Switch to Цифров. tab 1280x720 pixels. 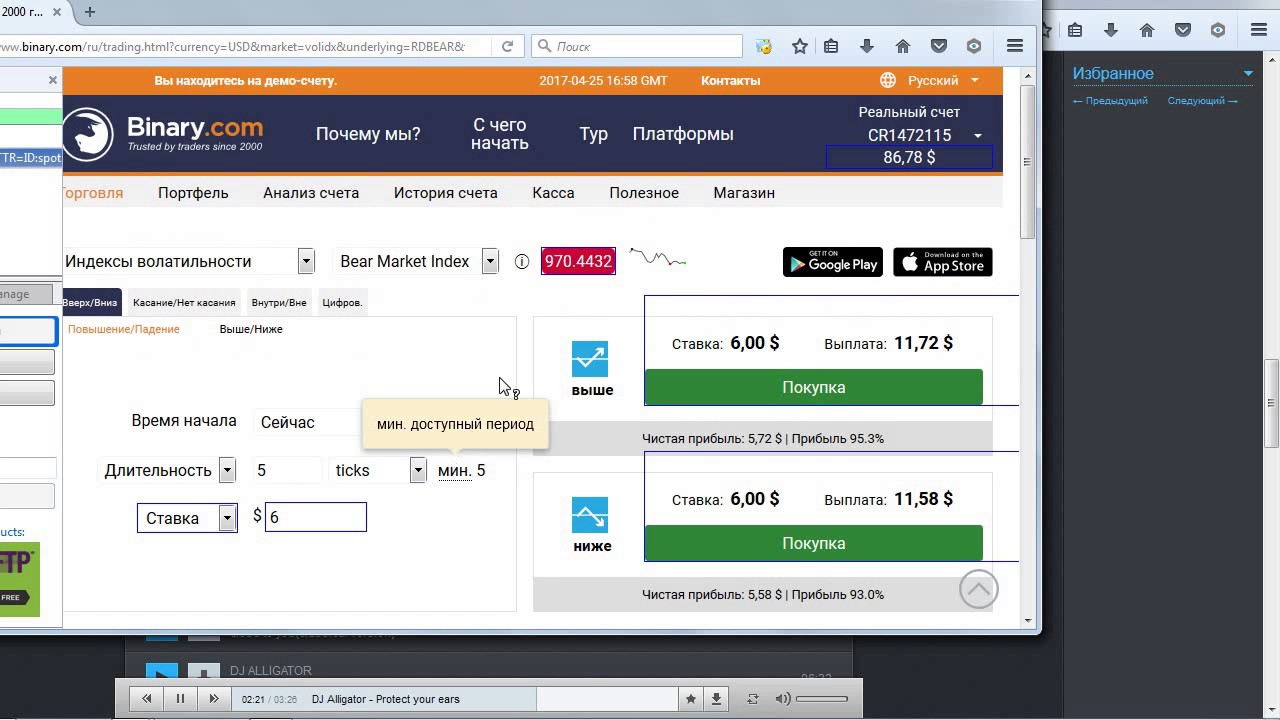point(342,303)
